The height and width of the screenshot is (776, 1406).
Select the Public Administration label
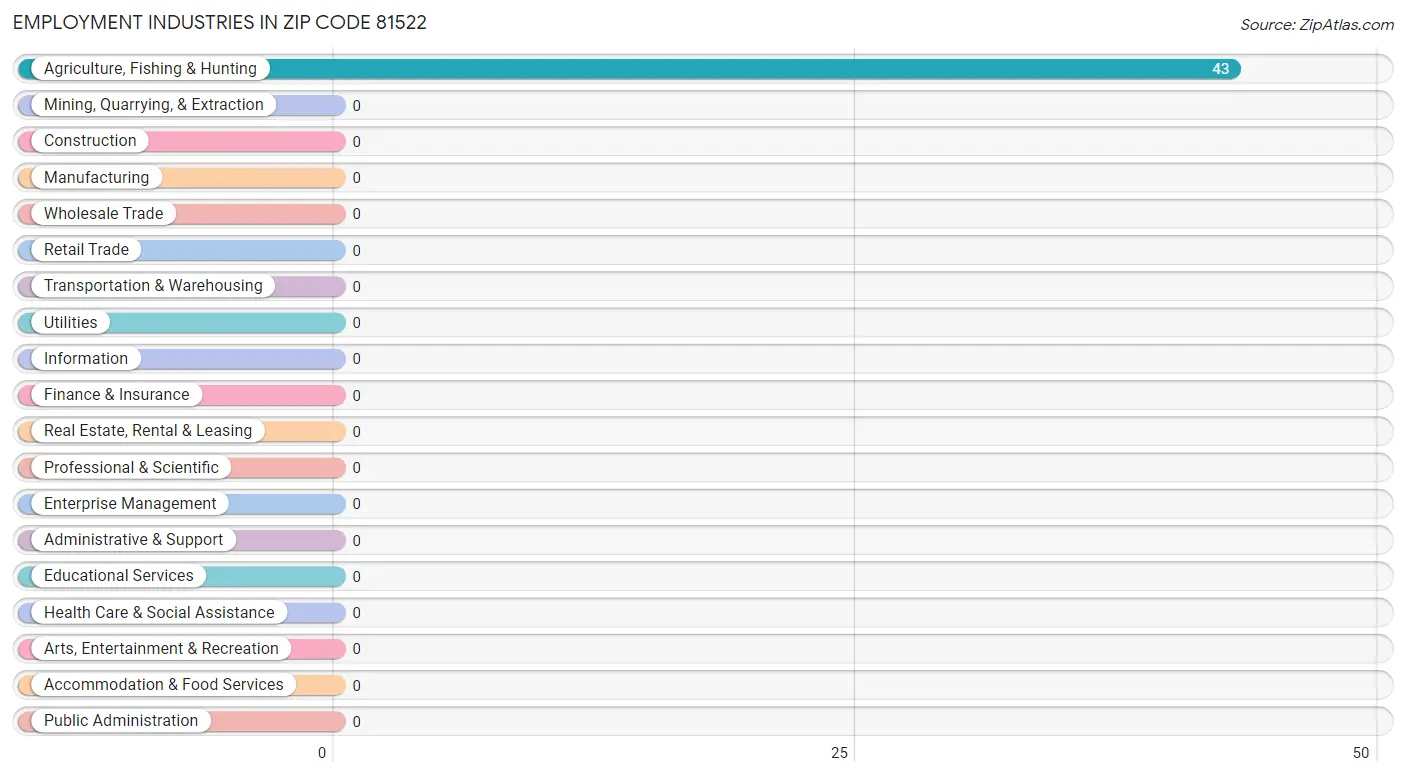[x=121, y=721]
